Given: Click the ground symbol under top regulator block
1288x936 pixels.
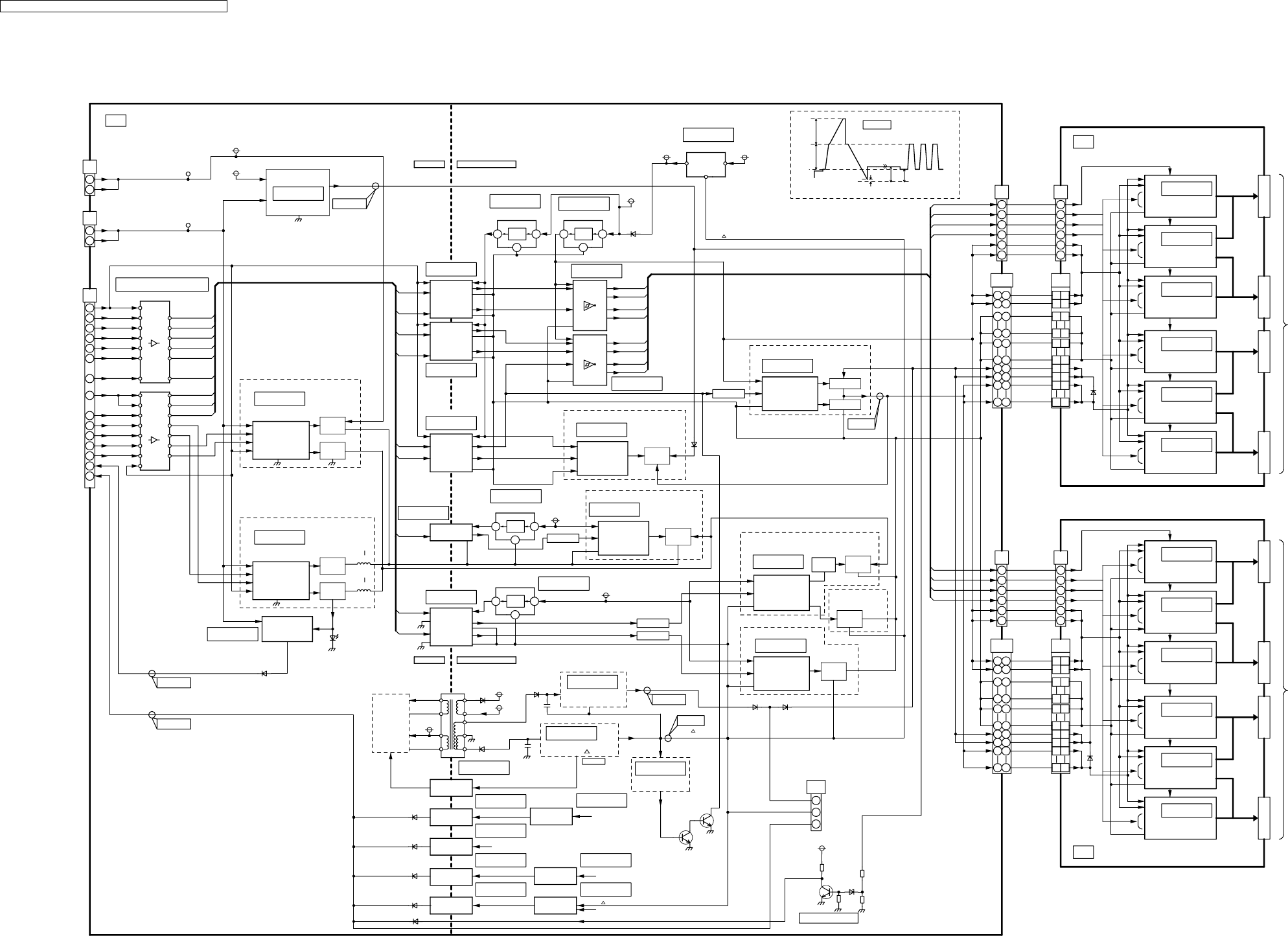Looking at the screenshot, I should click(x=297, y=220).
